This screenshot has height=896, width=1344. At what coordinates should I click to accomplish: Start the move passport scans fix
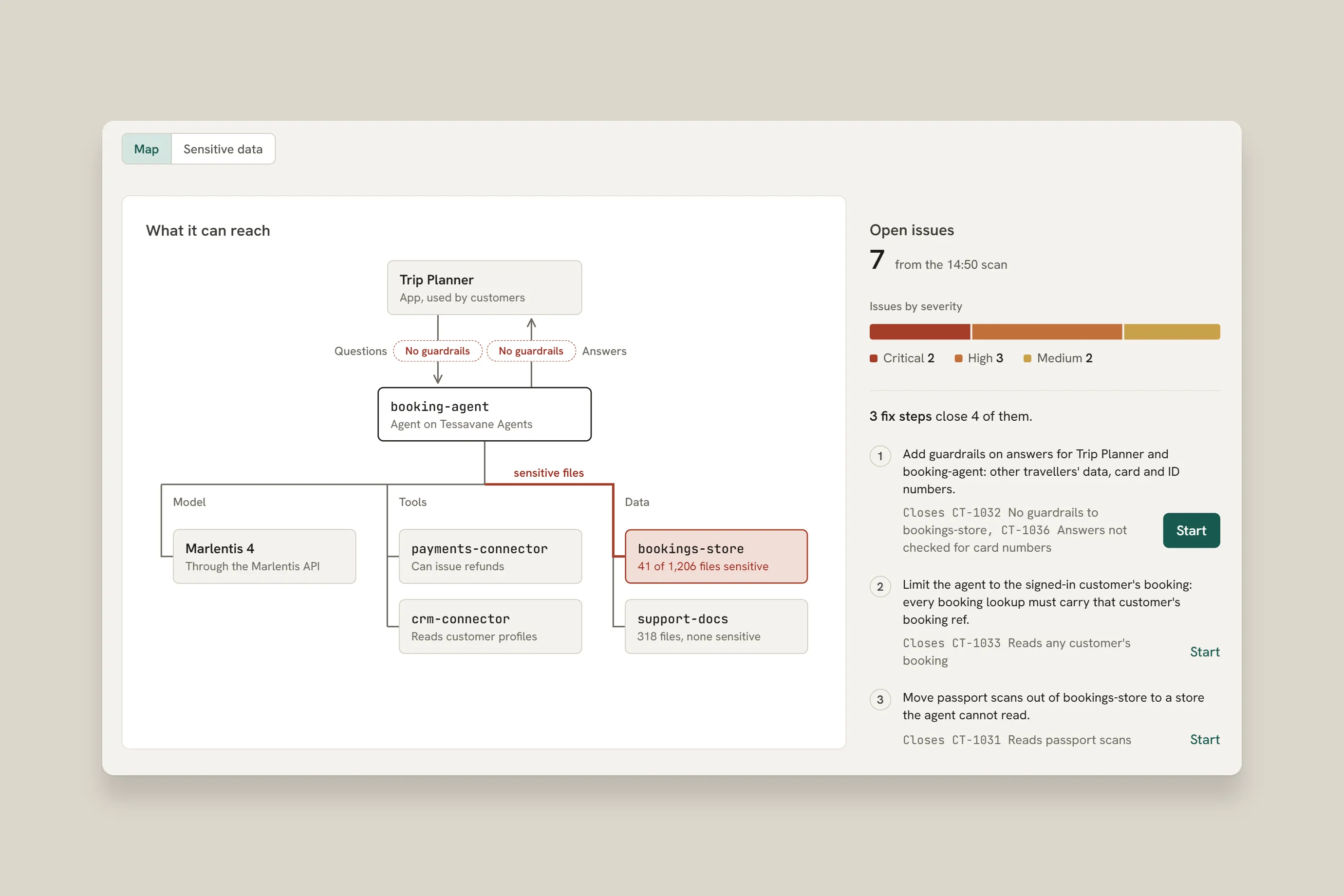tap(1205, 739)
